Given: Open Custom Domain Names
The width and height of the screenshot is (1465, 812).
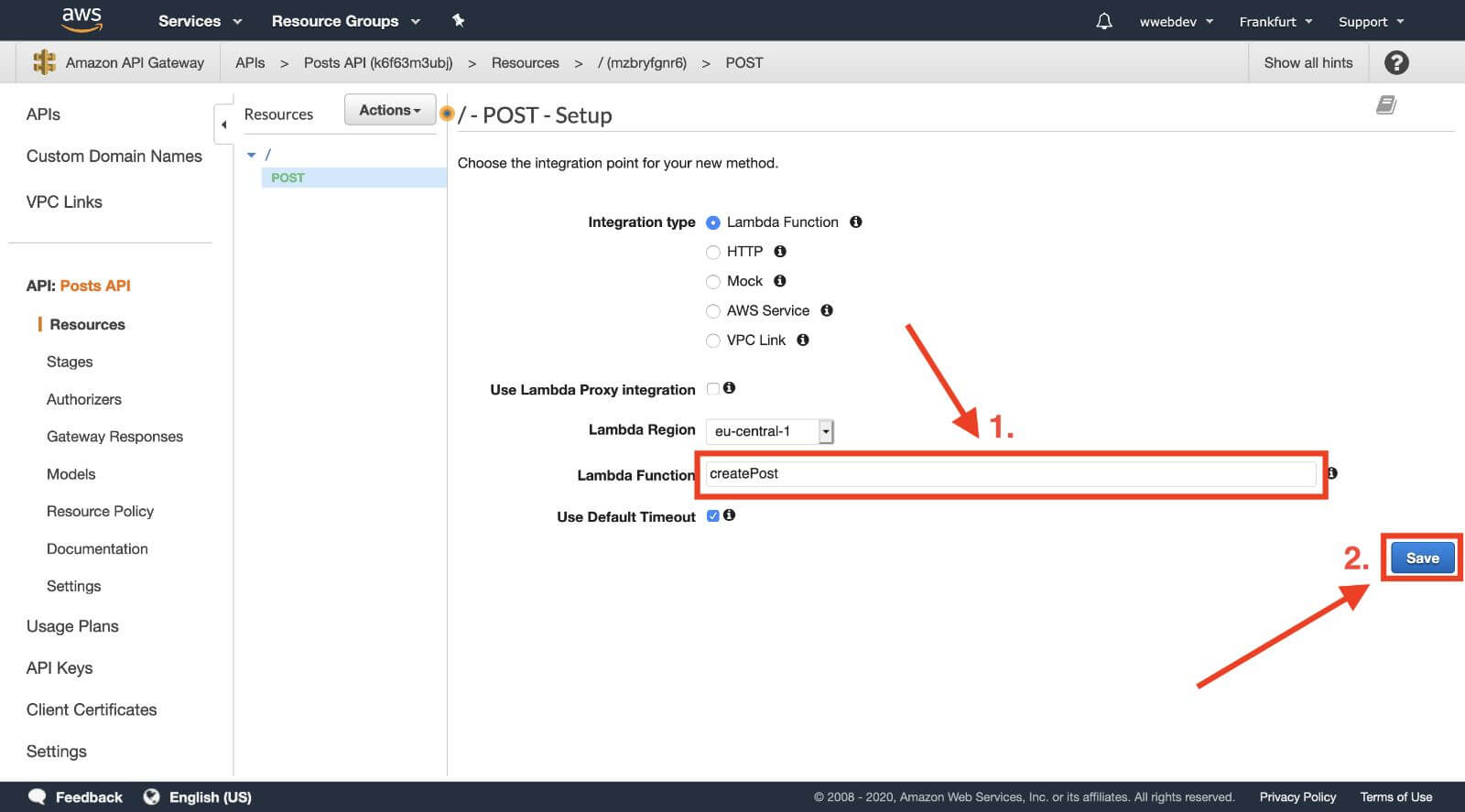Looking at the screenshot, I should pos(114,157).
